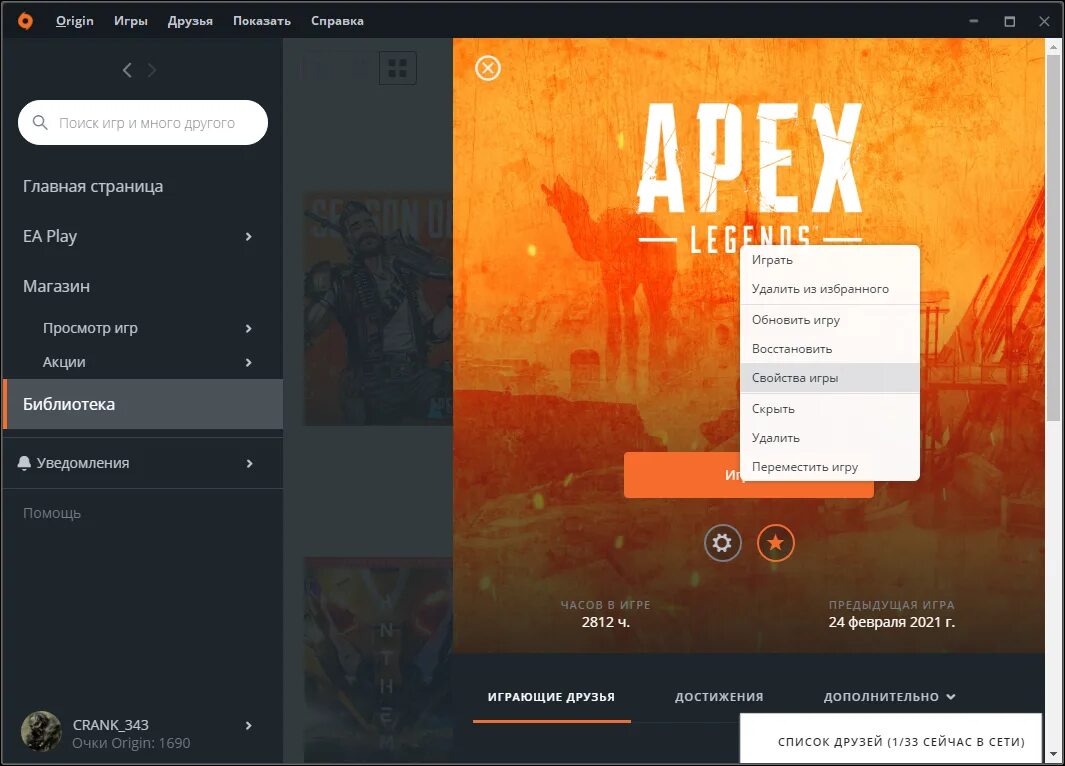Image resolution: width=1065 pixels, height=766 pixels.
Task: Select the Anthem game tile
Action: [378, 660]
